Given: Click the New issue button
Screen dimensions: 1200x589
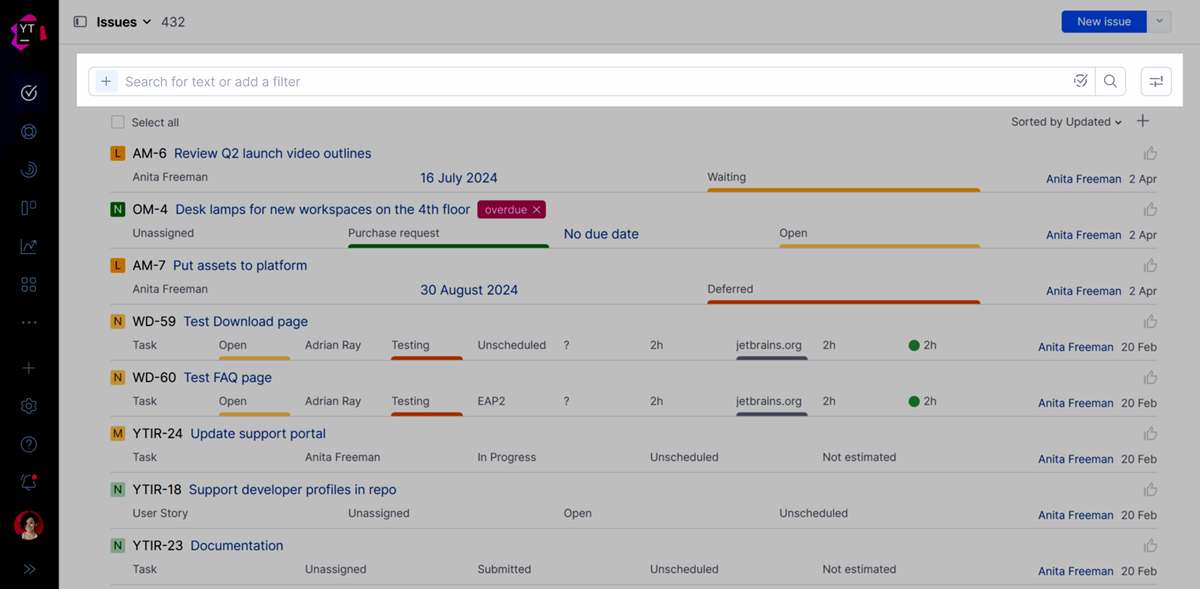Looking at the screenshot, I should coord(1103,21).
